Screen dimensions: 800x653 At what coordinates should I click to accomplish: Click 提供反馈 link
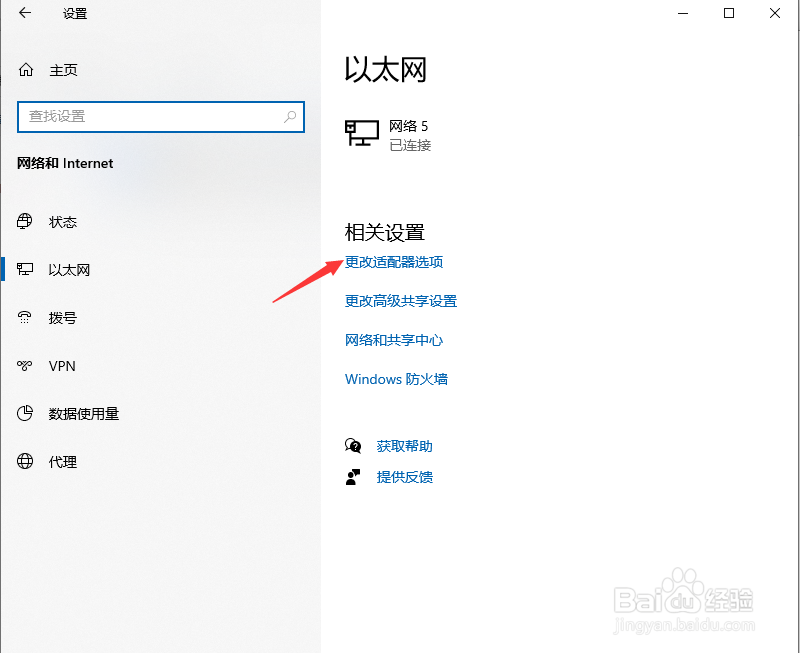(x=405, y=477)
